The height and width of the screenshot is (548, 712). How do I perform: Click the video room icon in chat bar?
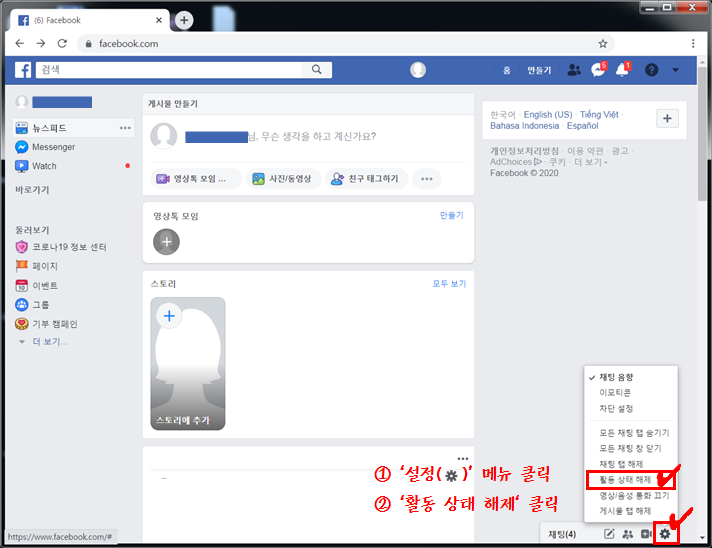pos(646,534)
